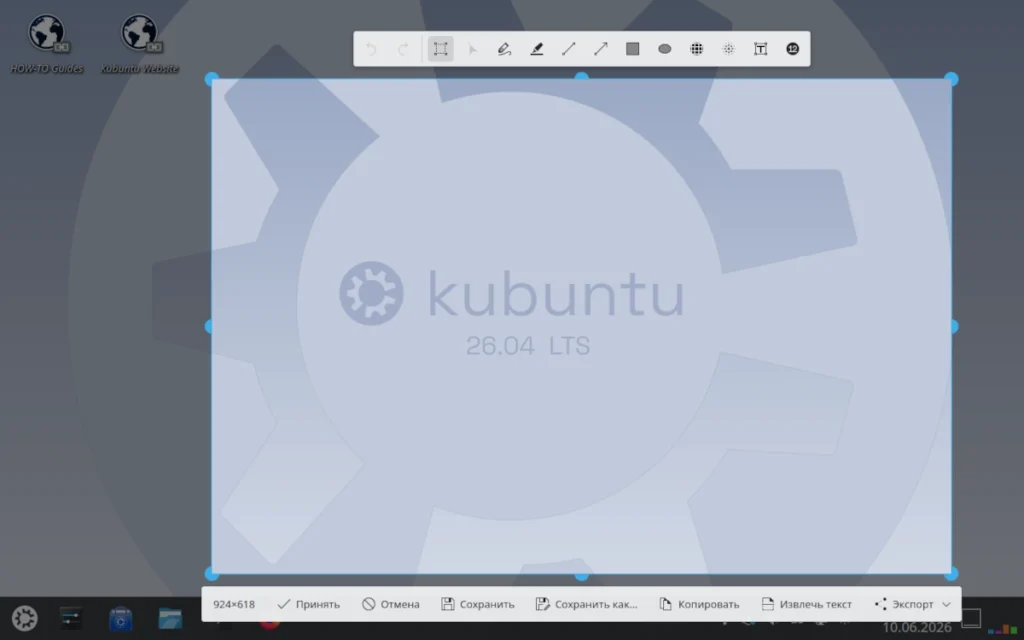This screenshot has height=640, width=1024.
Task: Open the Kubuntu application launcher
Action: coord(25,618)
